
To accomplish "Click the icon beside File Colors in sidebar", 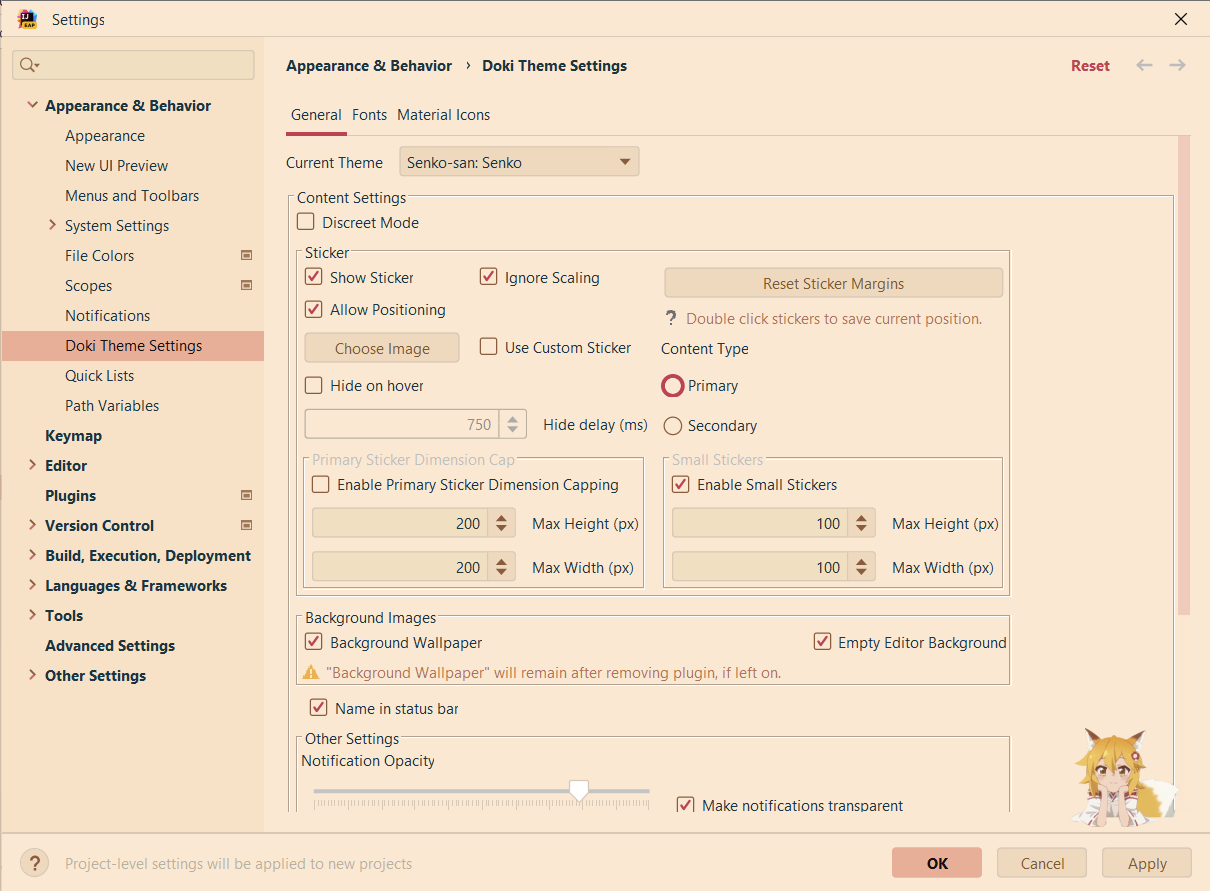I will 246,255.
